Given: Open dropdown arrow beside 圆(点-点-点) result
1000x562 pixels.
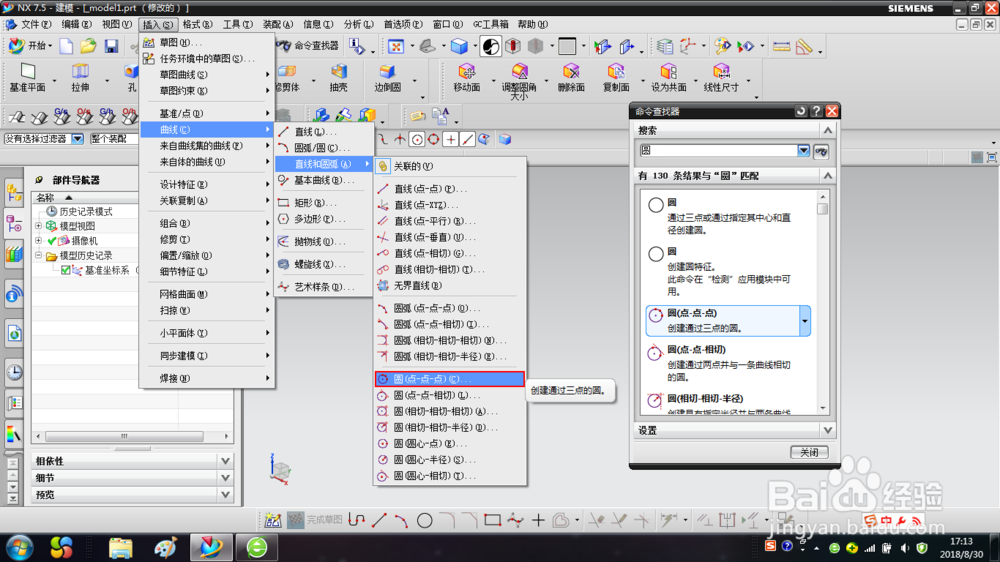Looking at the screenshot, I should [x=805, y=321].
